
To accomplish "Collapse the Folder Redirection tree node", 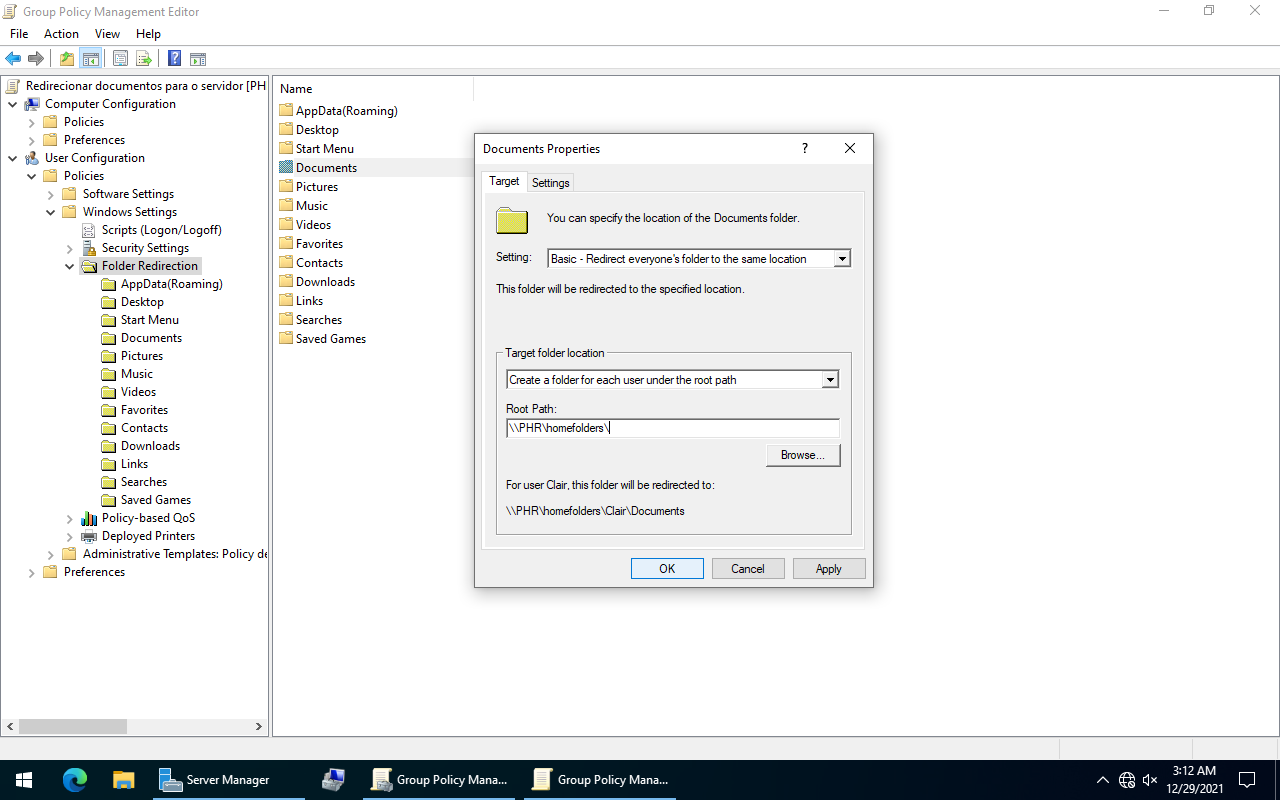I will (x=70, y=267).
